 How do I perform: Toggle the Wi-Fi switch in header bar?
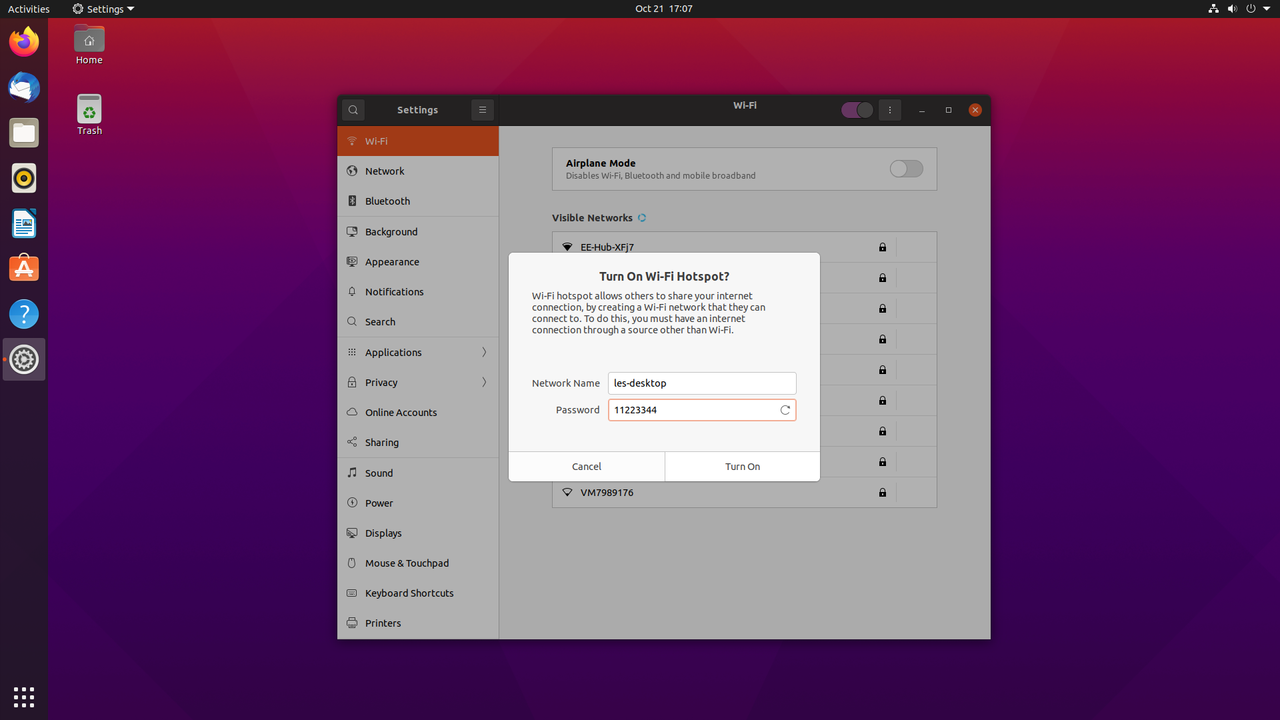857,110
